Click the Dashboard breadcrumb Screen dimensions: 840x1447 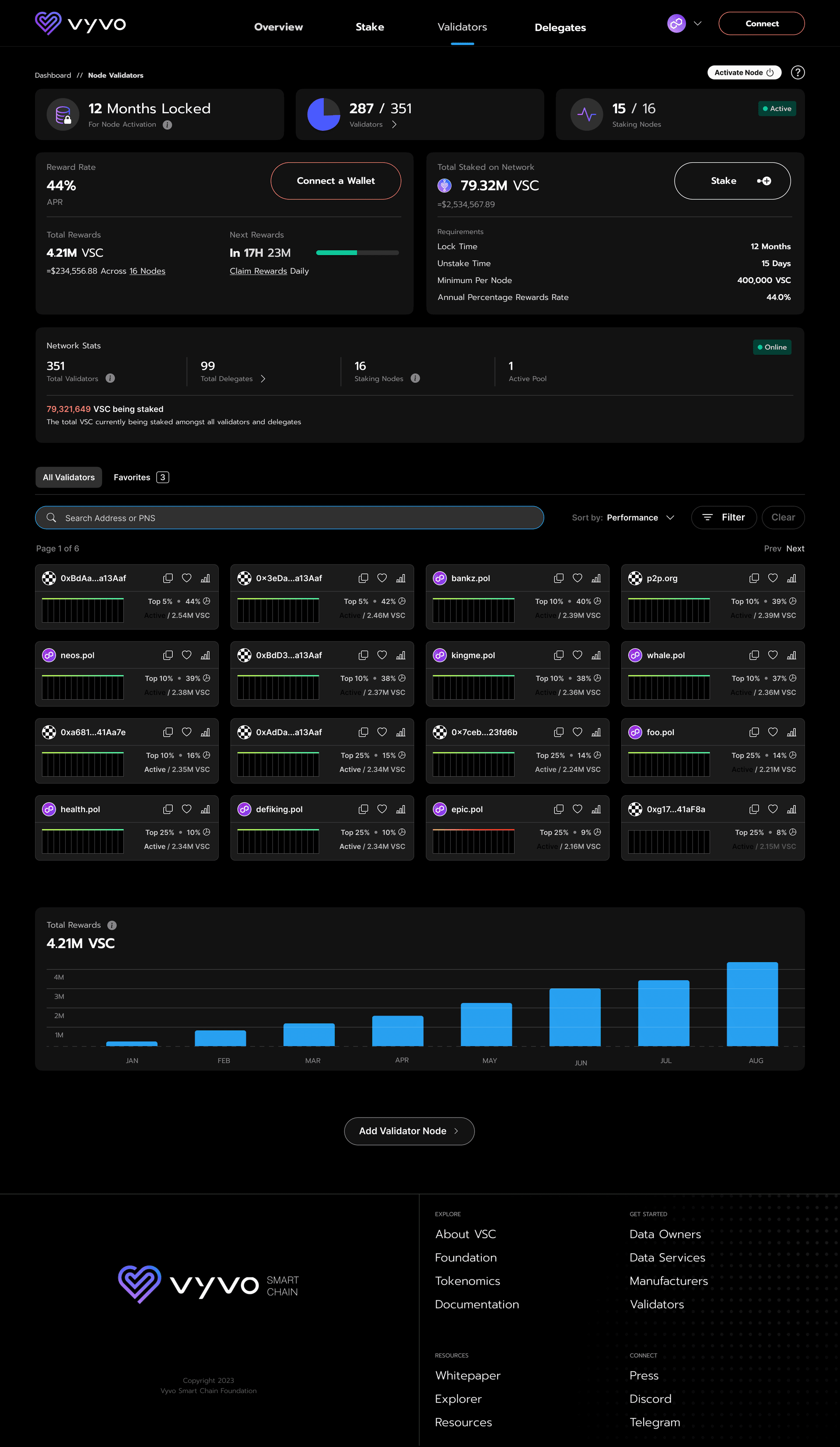click(53, 75)
